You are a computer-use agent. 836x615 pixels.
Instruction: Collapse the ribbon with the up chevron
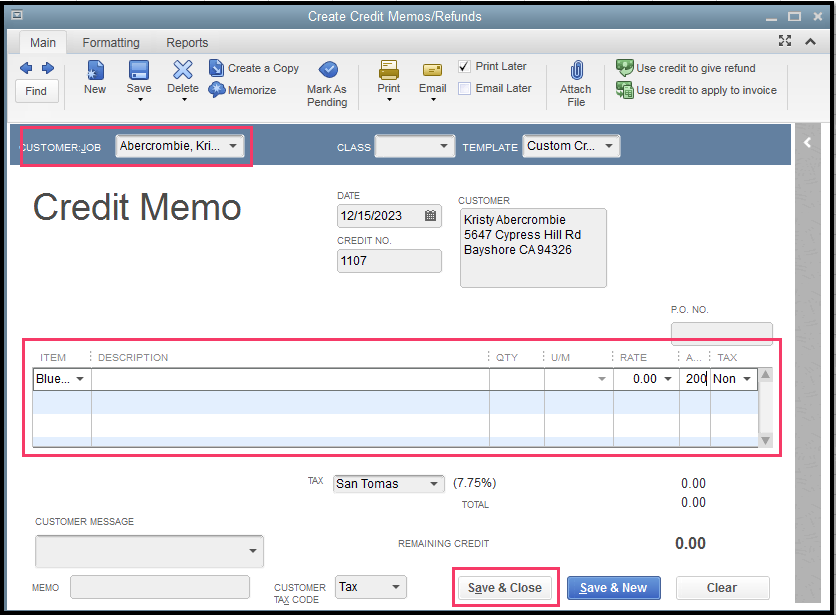(x=810, y=42)
